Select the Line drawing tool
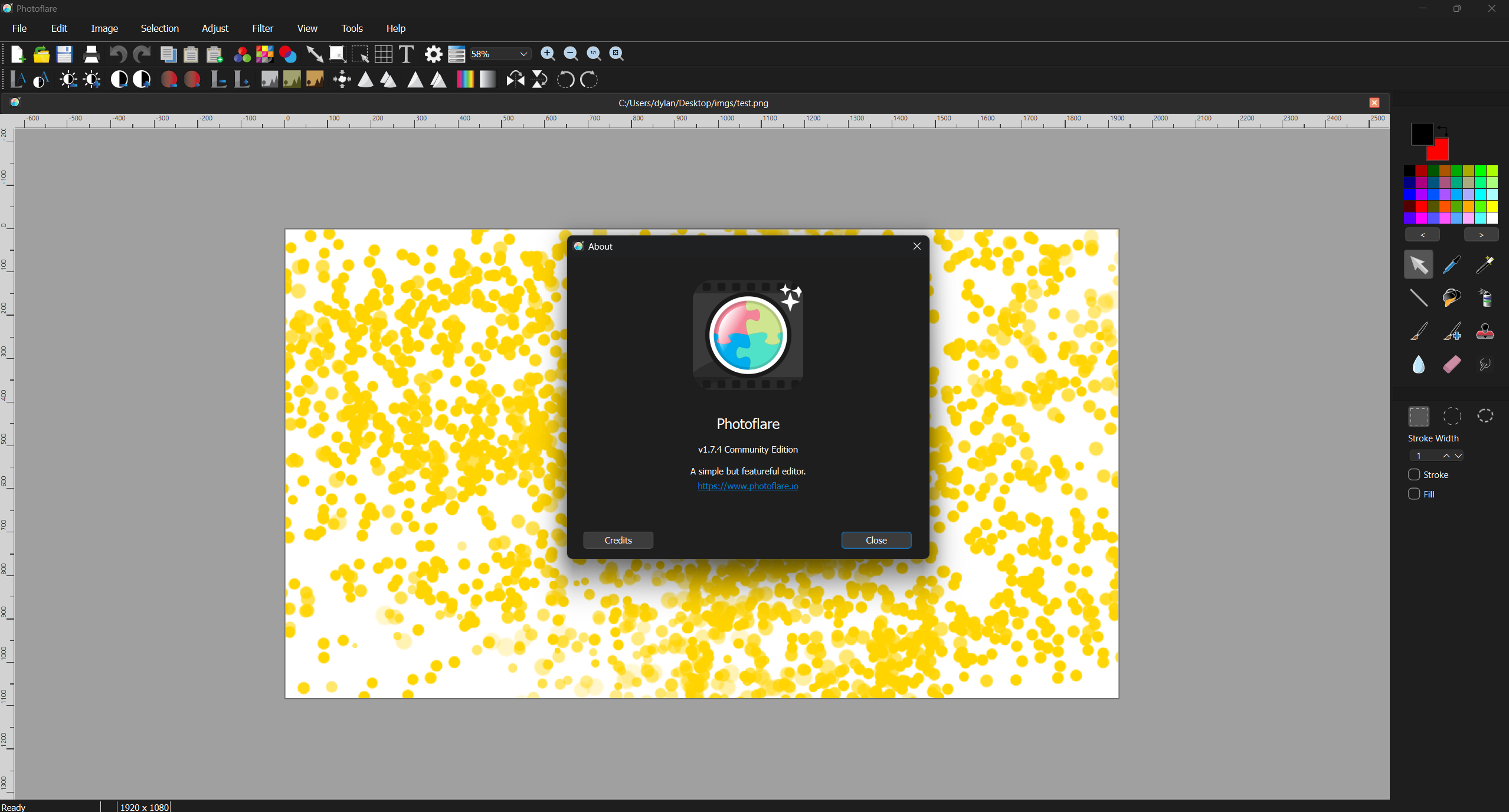The height and width of the screenshot is (812, 1509). 1419,298
